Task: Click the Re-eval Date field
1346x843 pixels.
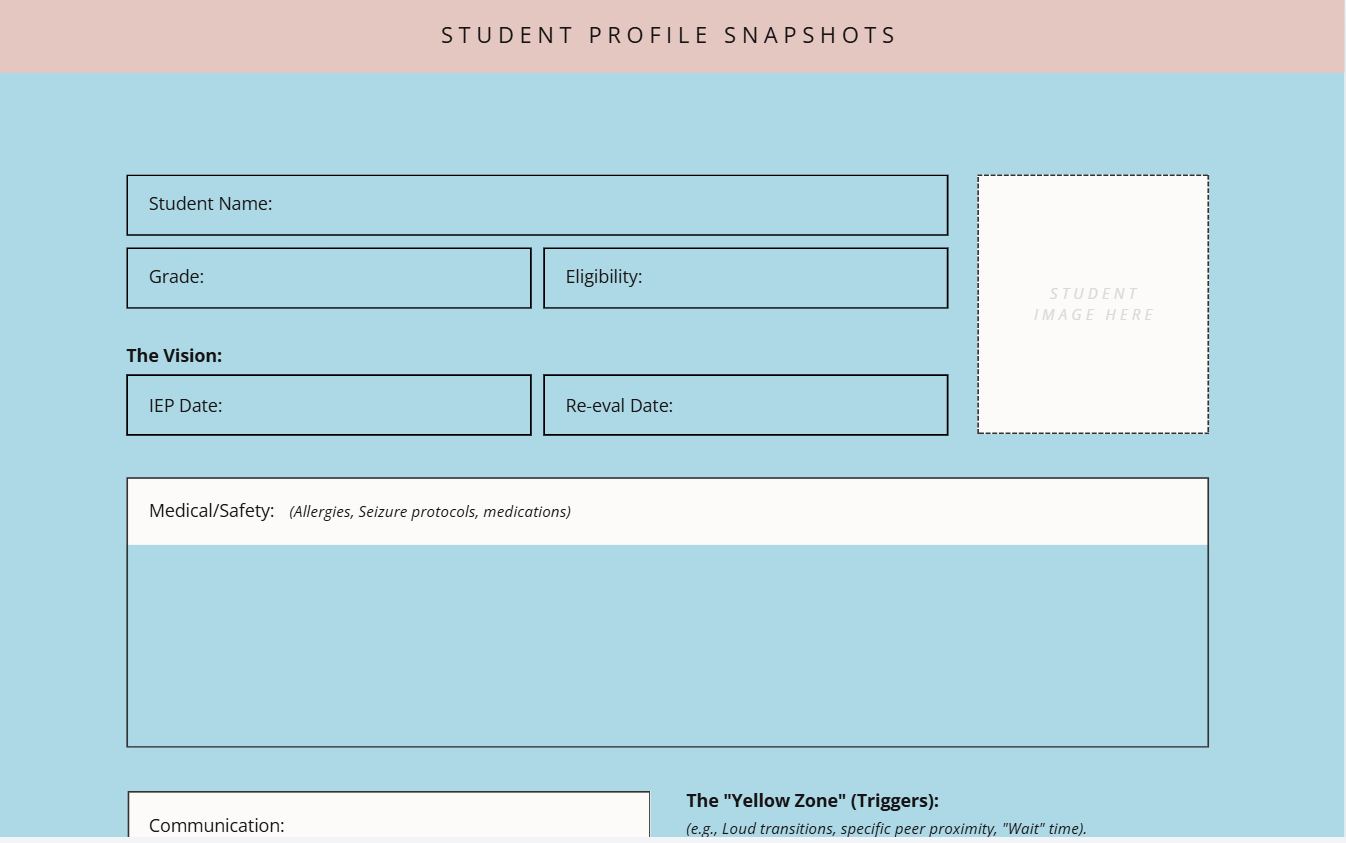Action: [746, 405]
